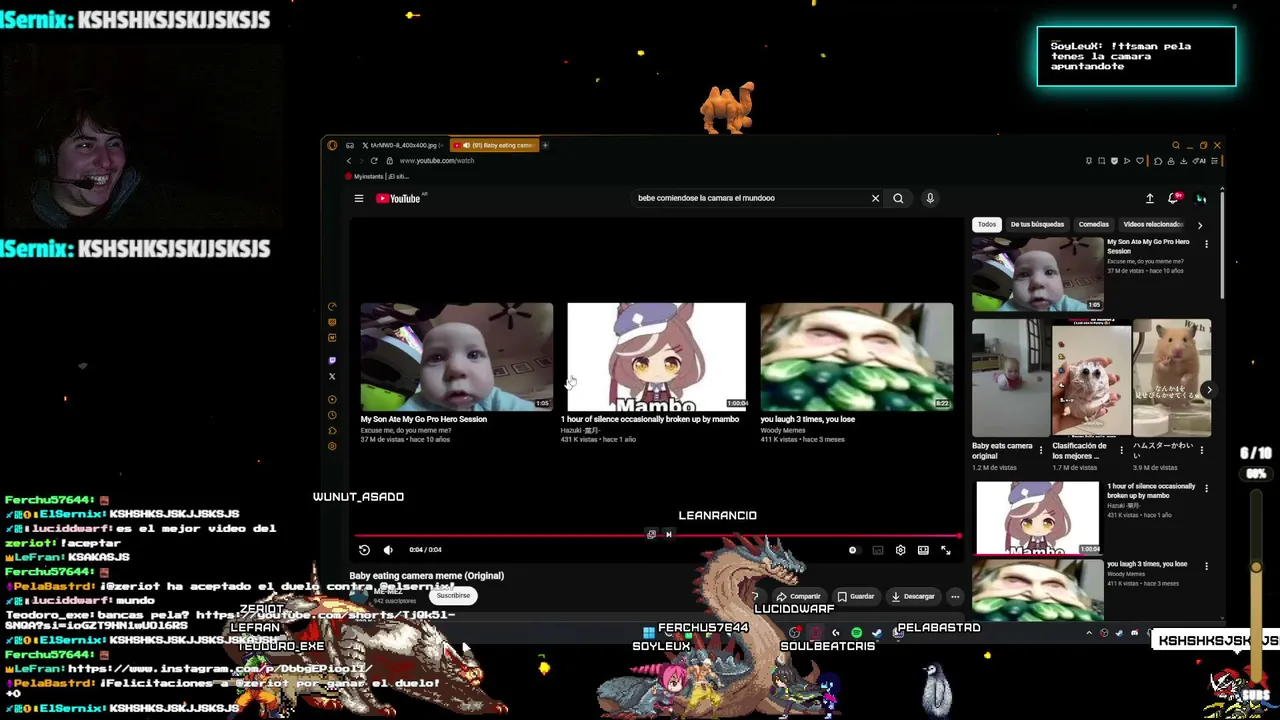Open 'you laugh 3 times' endscreen thumbnail
1280x720 pixels.
click(x=857, y=356)
